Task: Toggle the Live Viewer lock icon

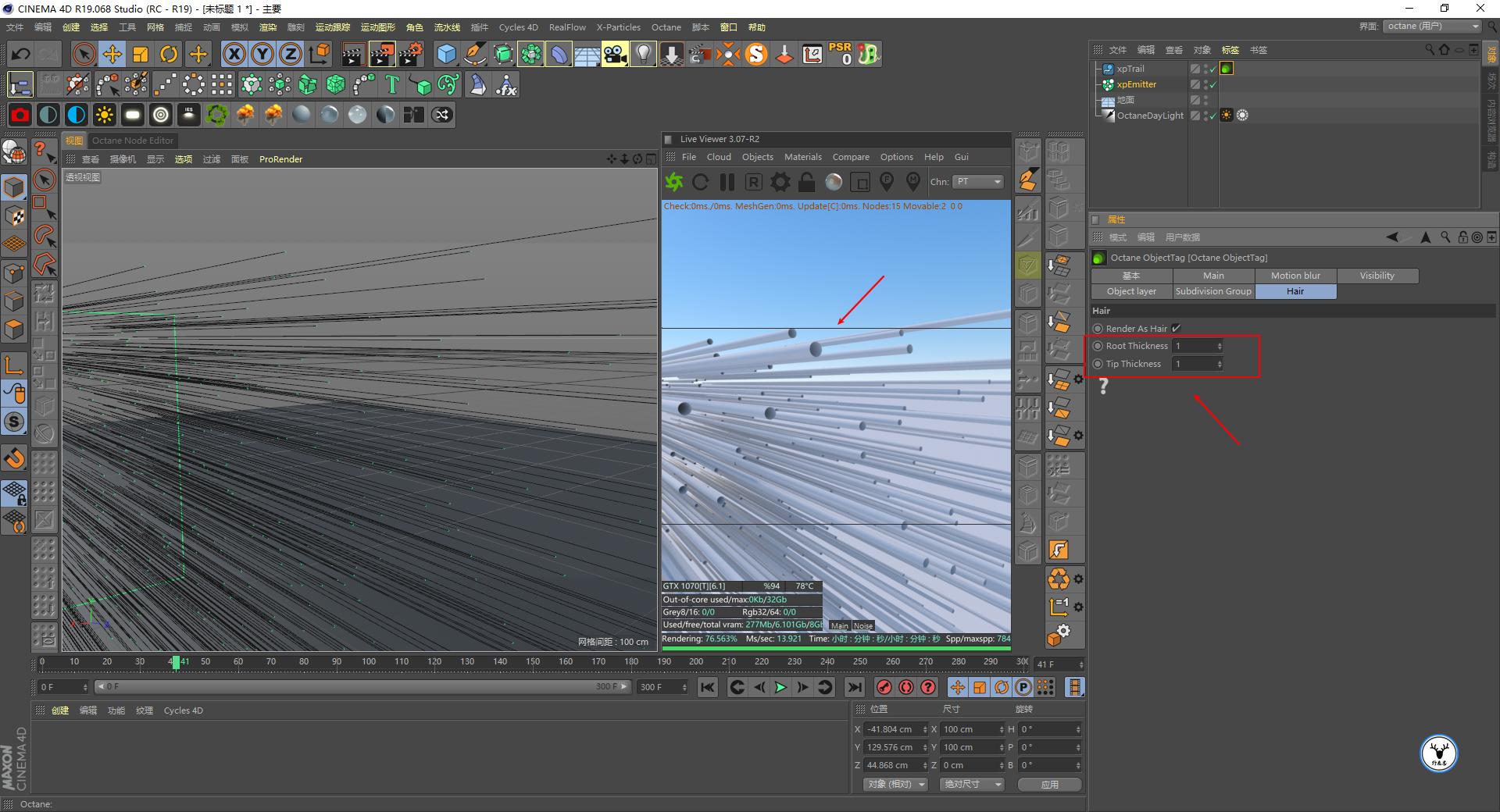Action: click(806, 182)
